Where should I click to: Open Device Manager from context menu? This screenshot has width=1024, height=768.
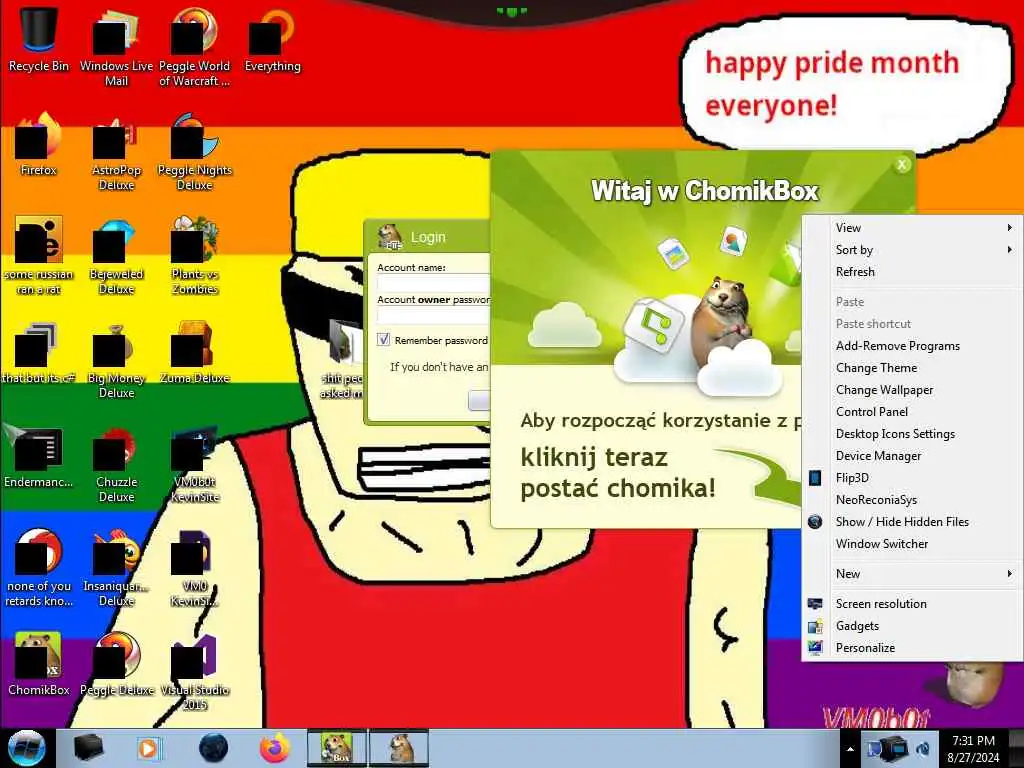912,456
